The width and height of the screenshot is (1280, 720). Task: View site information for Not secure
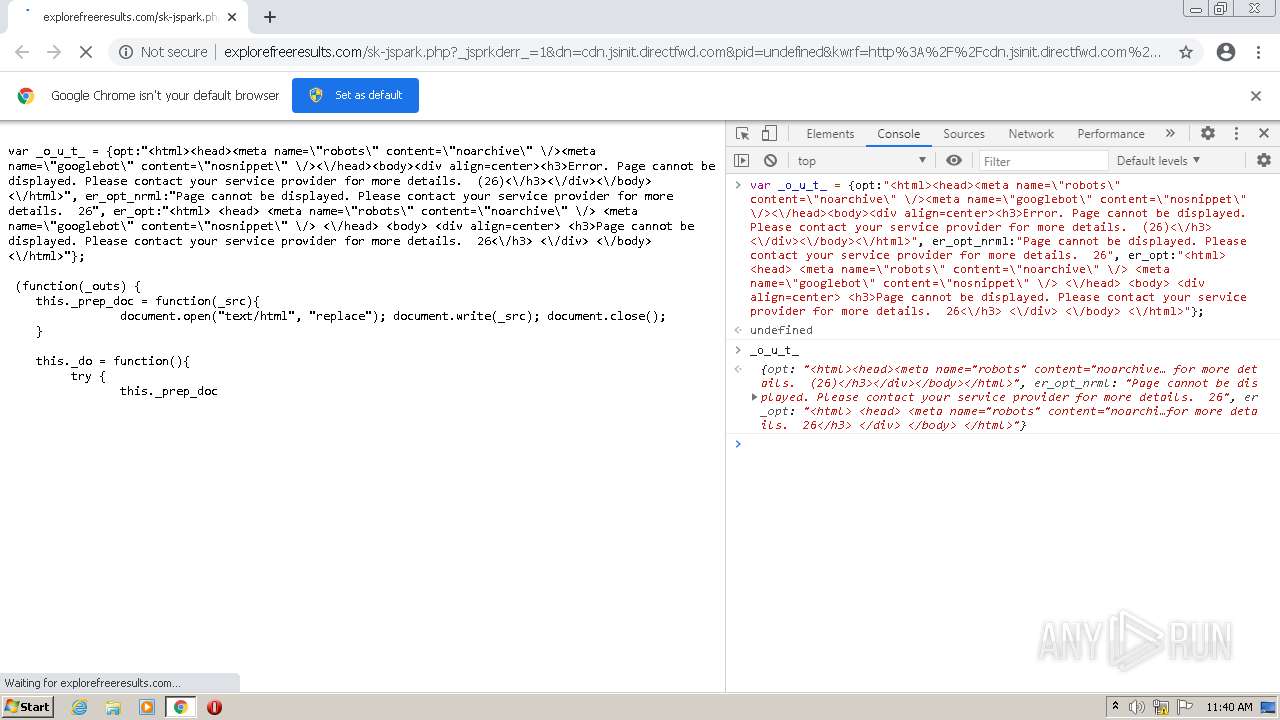click(x=163, y=52)
